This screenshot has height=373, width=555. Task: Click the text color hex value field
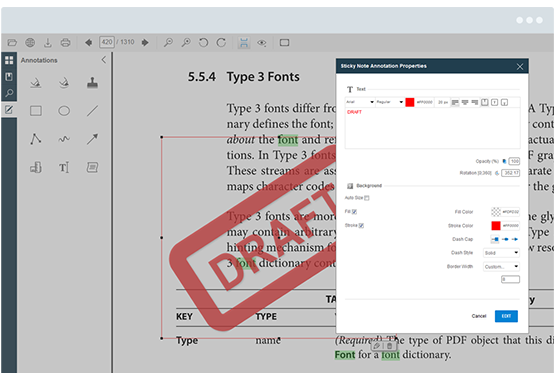coord(424,102)
